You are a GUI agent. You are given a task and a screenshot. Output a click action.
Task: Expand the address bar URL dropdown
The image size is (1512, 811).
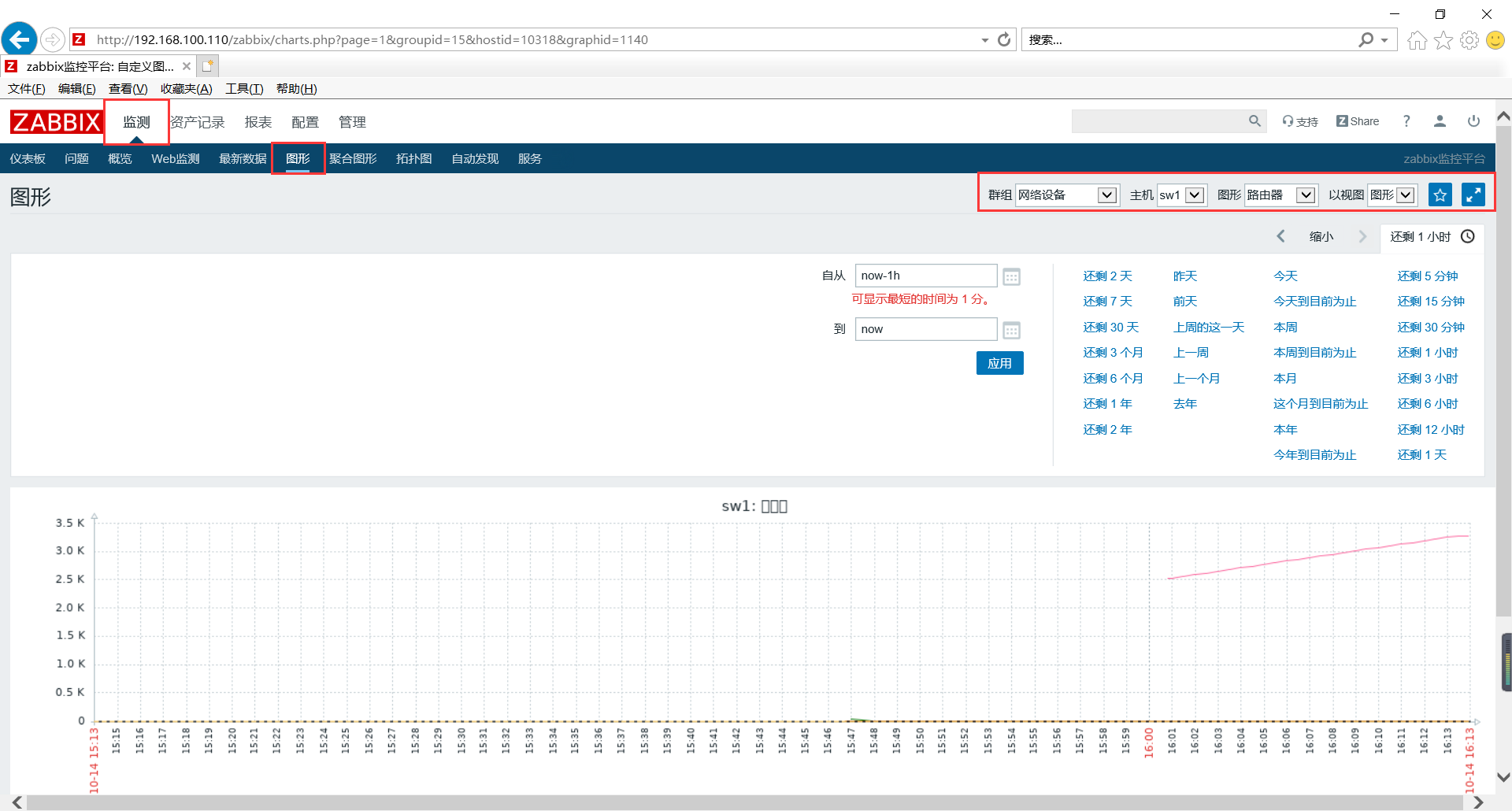[x=984, y=40]
